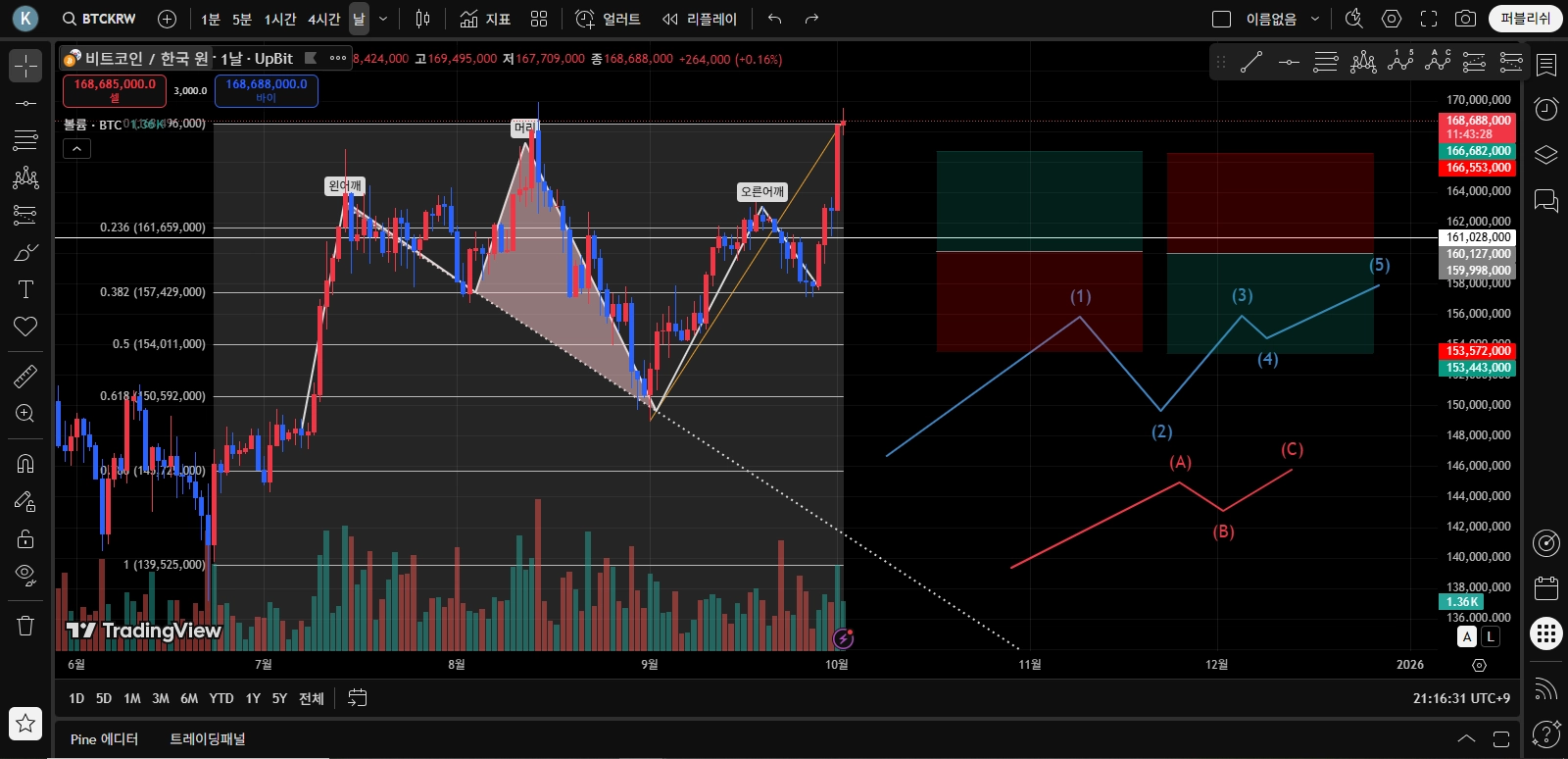Start bar replay with 리플레이
The width and height of the screenshot is (1568, 759).
[700, 19]
